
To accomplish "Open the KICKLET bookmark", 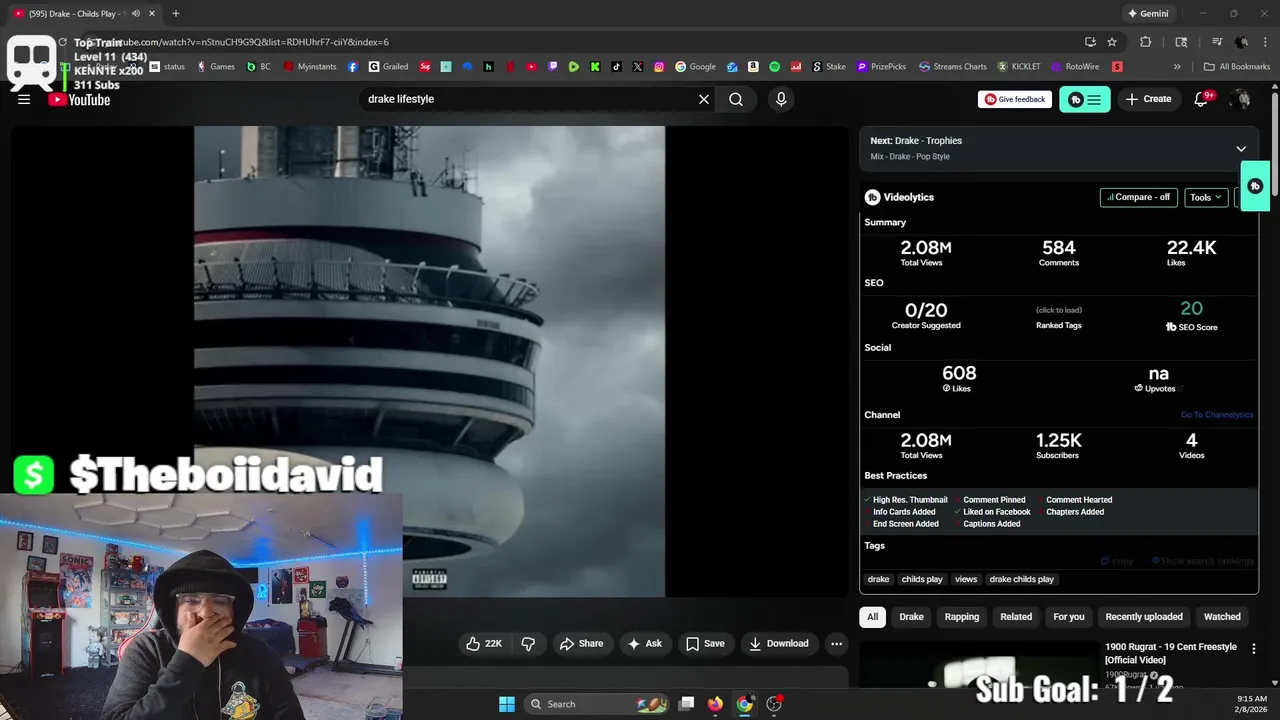I will (1018, 67).
